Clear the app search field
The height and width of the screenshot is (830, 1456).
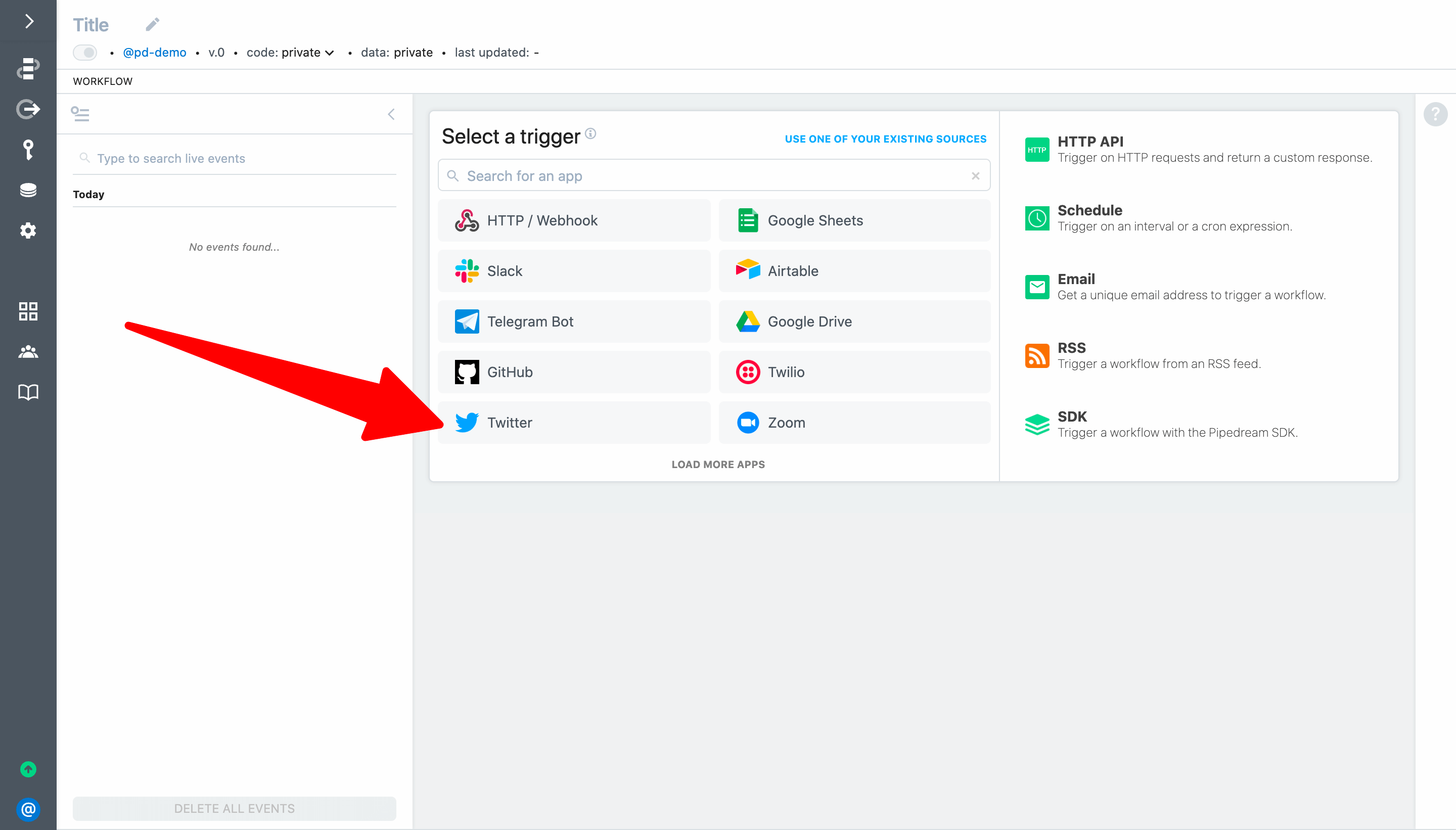[x=975, y=175]
